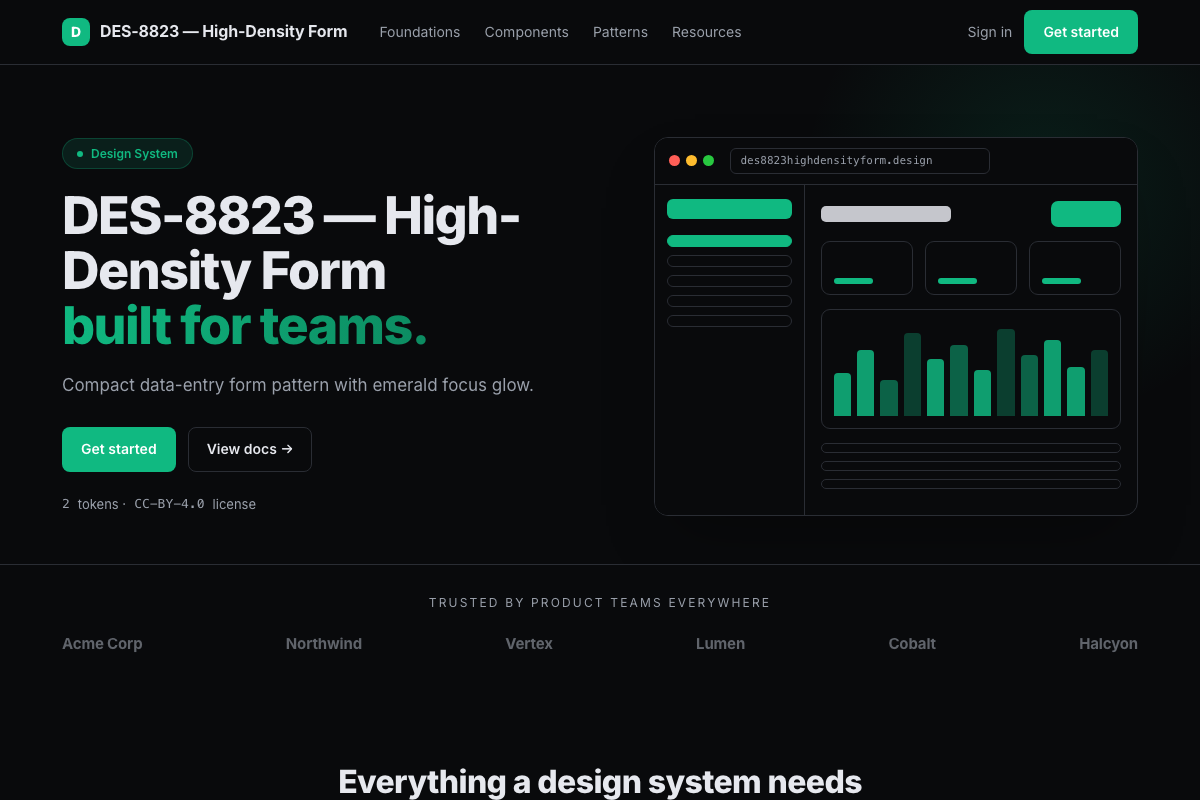The height and width of the screenshot is (800, 1200).
Task: Go to Patterns in the navigation
Action: (x=620, y=32)
